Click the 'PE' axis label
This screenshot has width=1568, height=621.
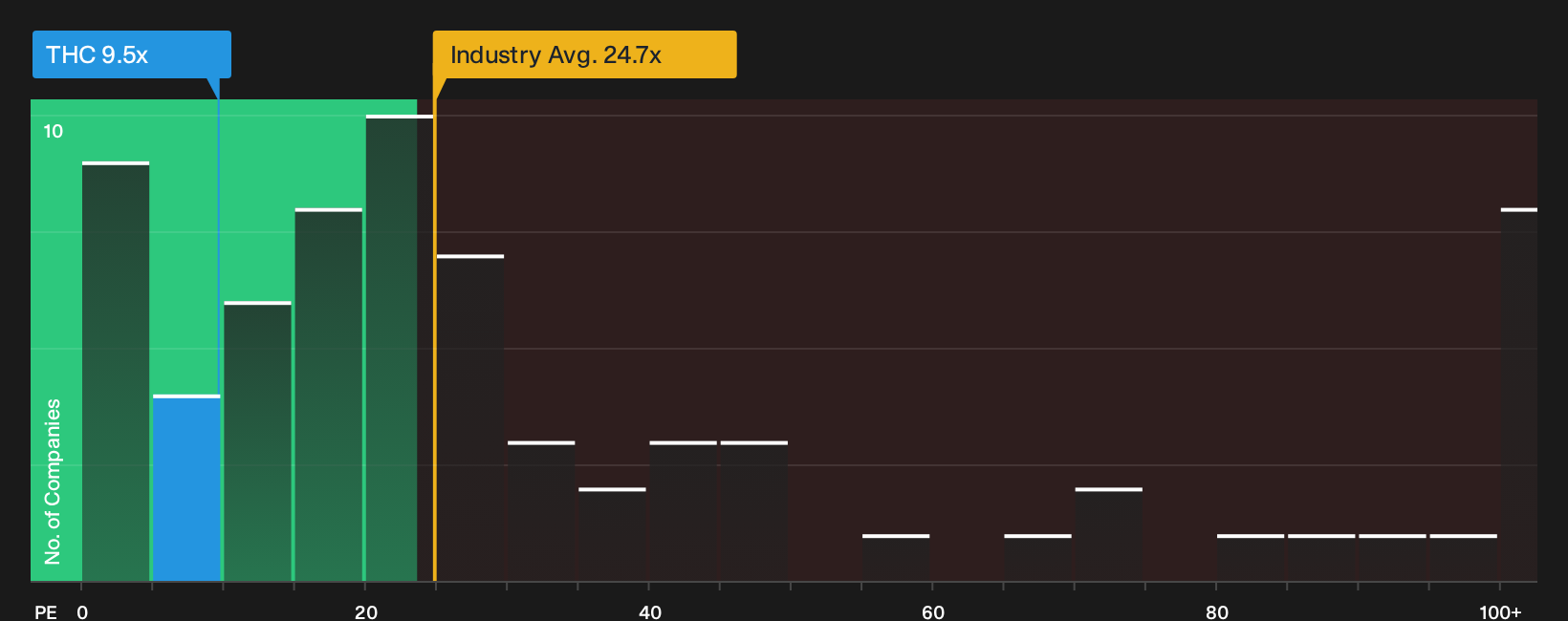(x=46, y=612)
